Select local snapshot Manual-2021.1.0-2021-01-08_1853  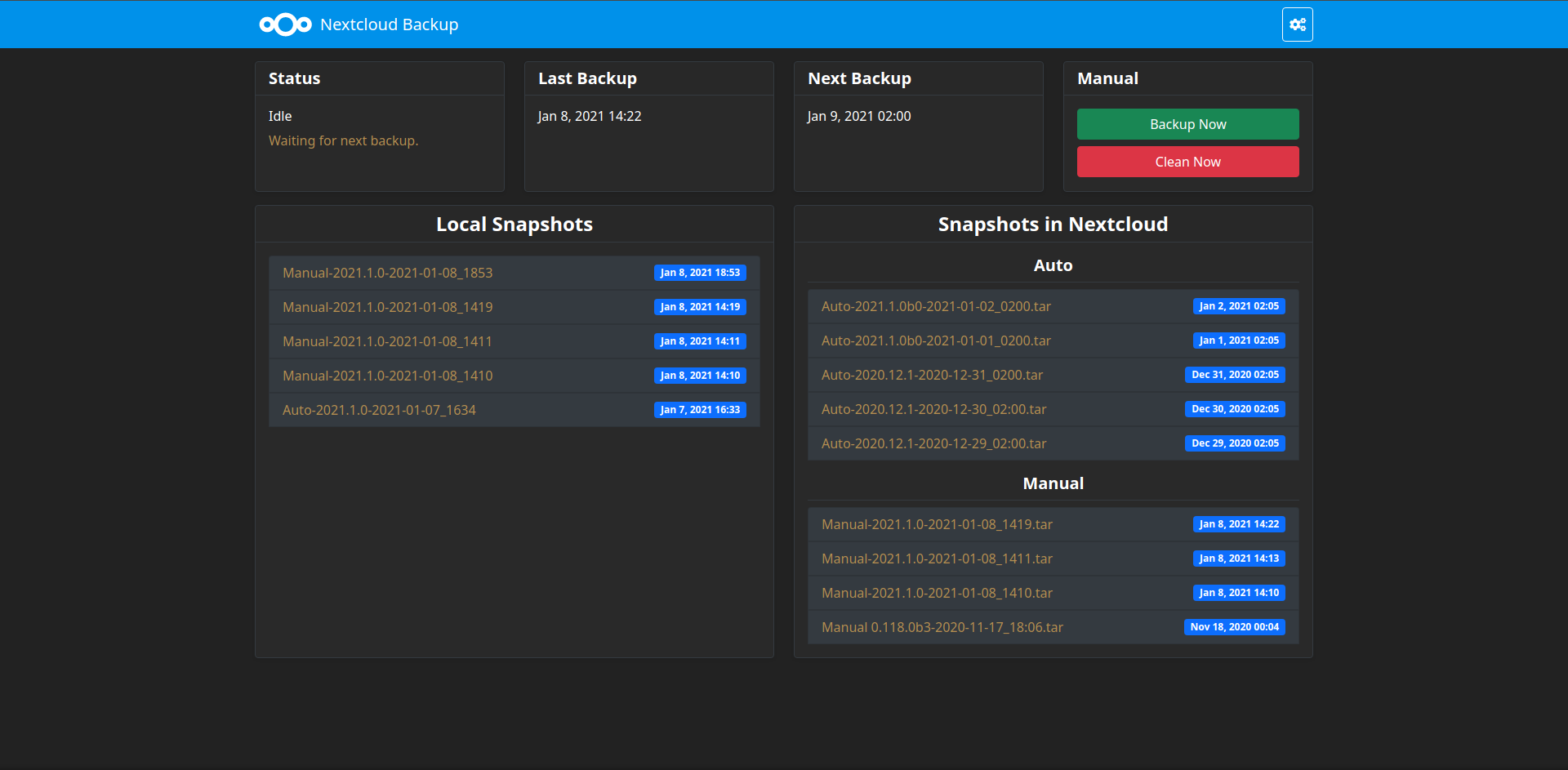pyautogui.click(x=514, y=273)
